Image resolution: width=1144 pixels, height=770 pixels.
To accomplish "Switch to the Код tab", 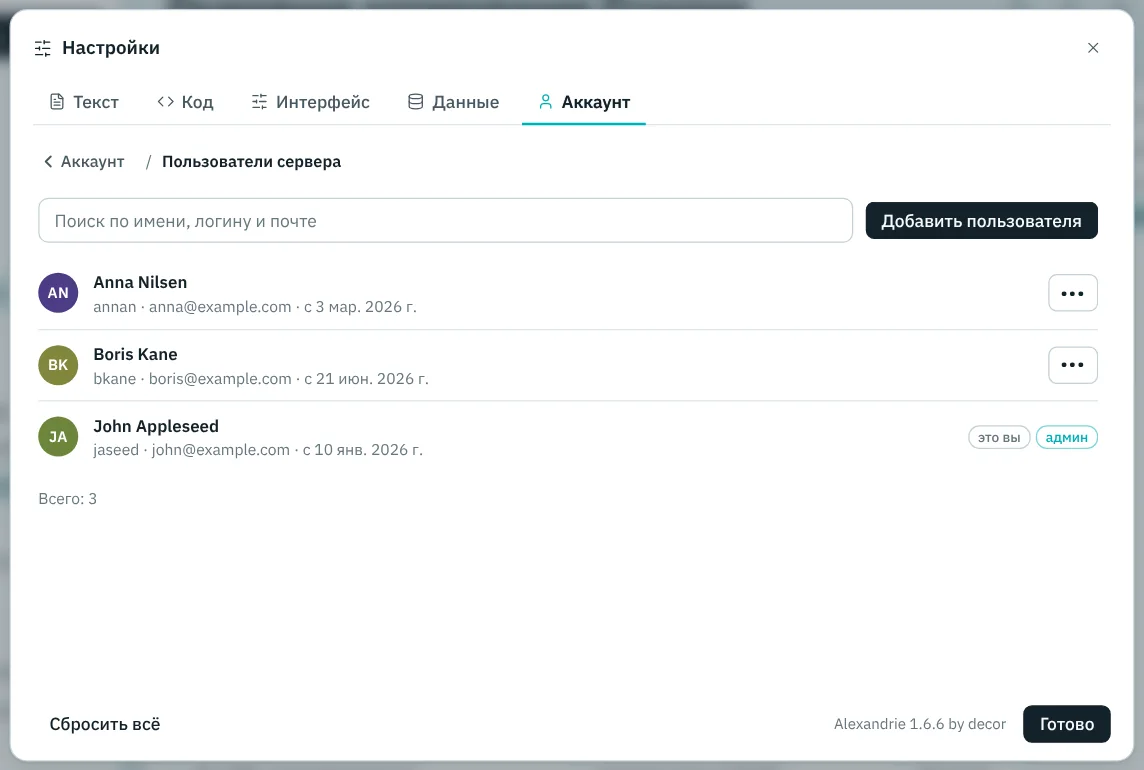I will pos(185,102).
